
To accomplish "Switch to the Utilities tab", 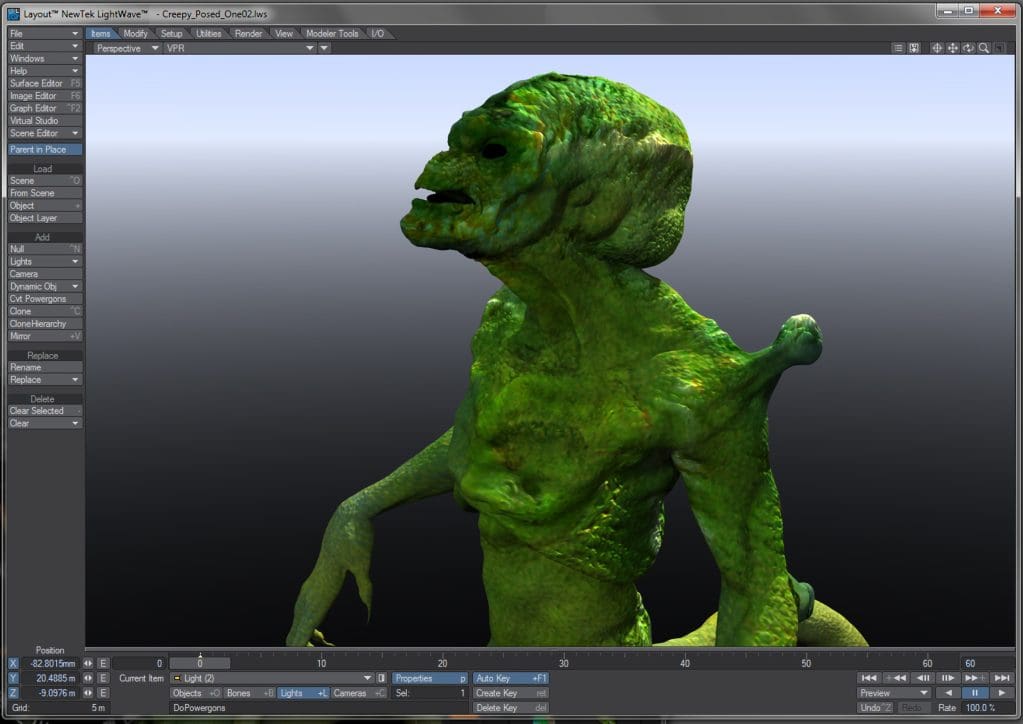I will click(x=209, y=33).
